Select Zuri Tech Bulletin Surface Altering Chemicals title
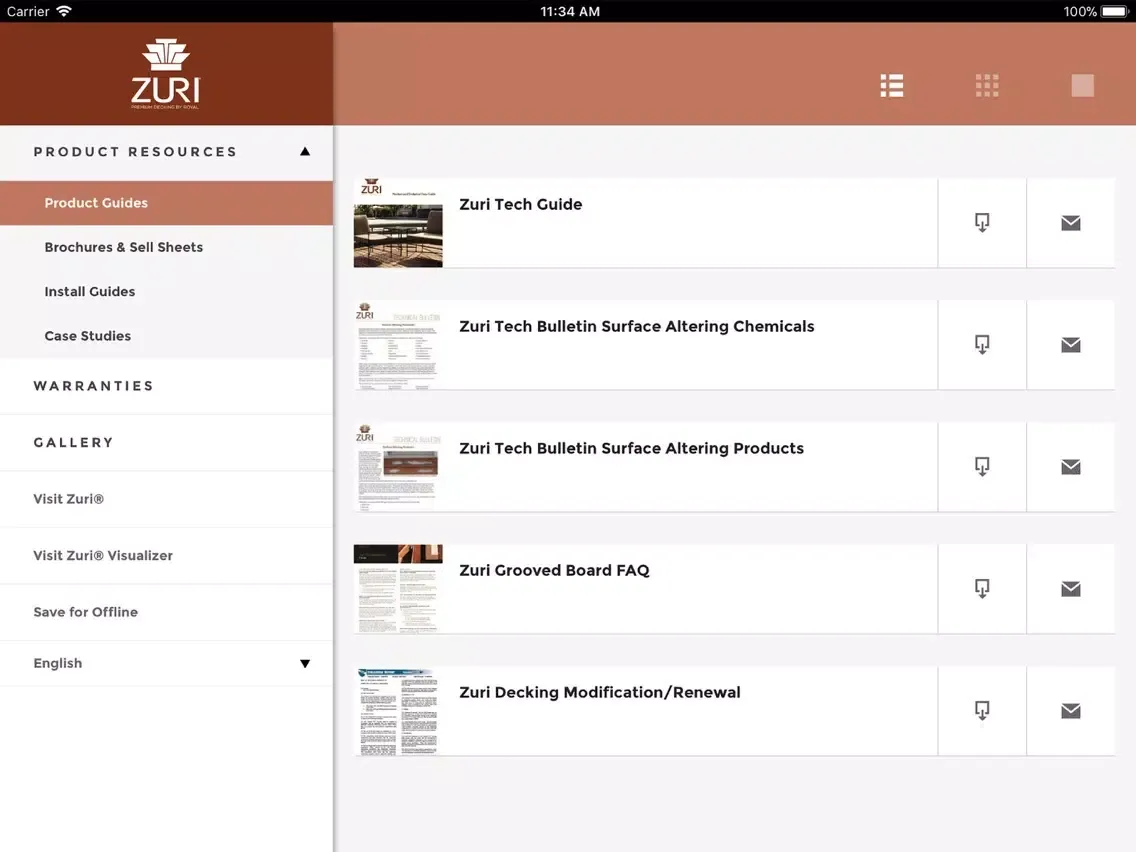 [636, 326]
